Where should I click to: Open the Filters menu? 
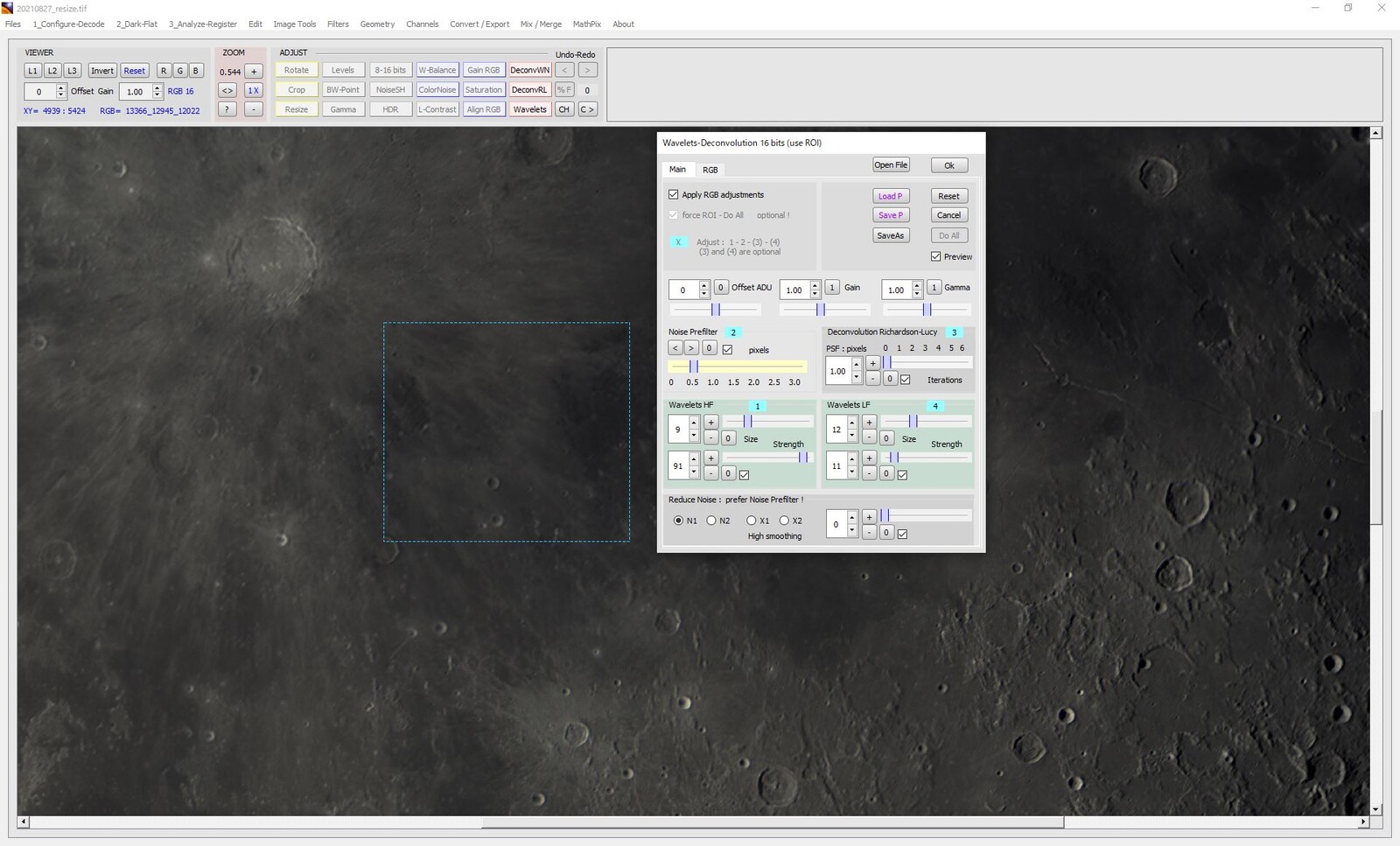pos(338,24)
